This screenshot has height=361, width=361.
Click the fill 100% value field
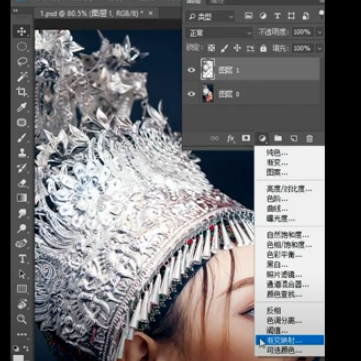[302, 48]
